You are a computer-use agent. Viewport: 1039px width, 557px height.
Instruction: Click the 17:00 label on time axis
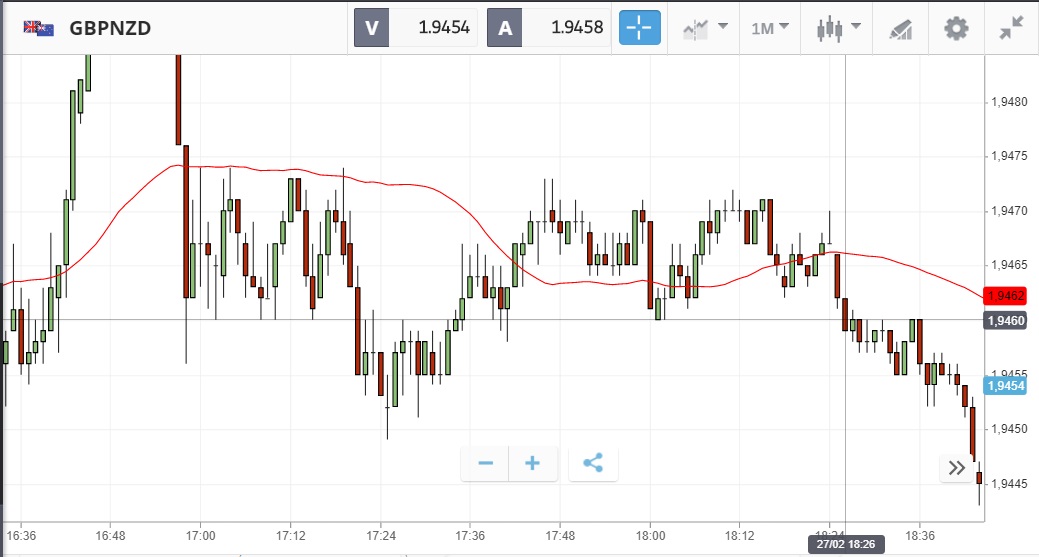click(201, 534)
